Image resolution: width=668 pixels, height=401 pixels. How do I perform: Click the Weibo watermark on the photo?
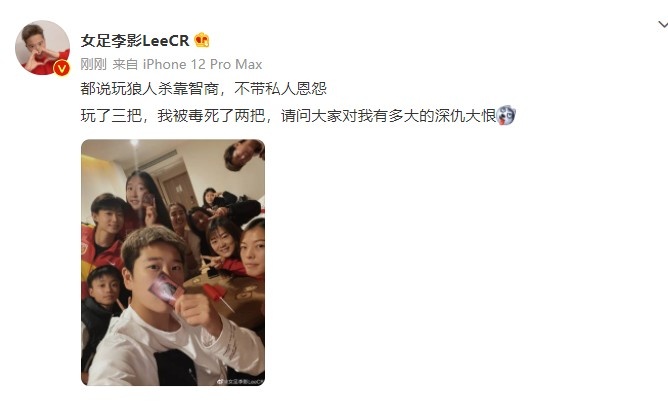coord(241,382)
